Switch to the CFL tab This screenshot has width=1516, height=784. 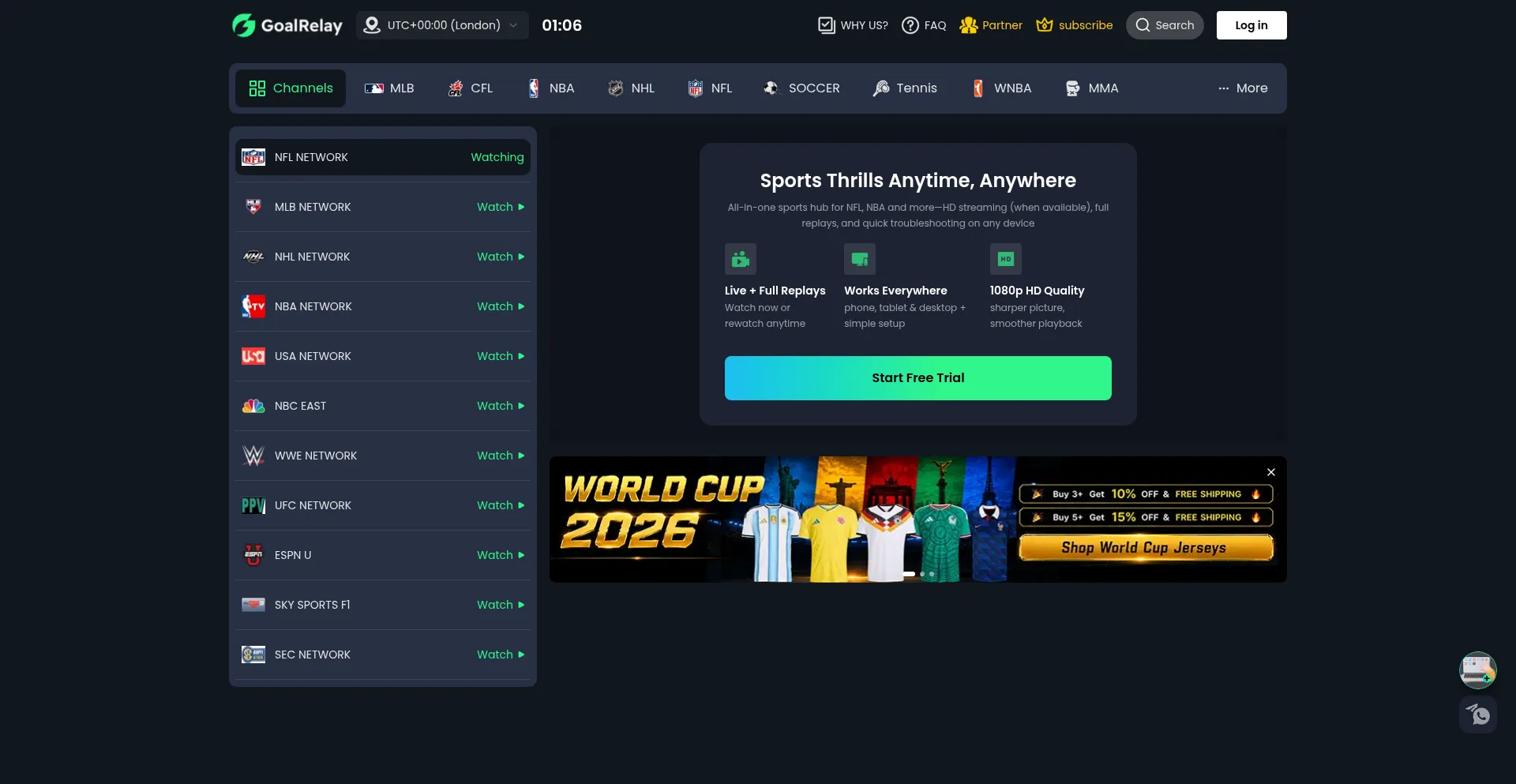click(470, 88)
